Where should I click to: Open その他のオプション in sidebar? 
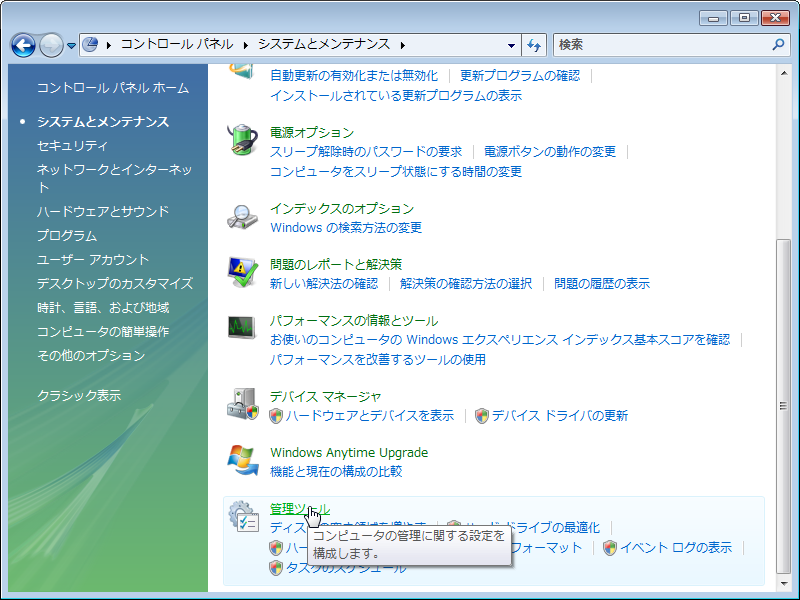91,356
